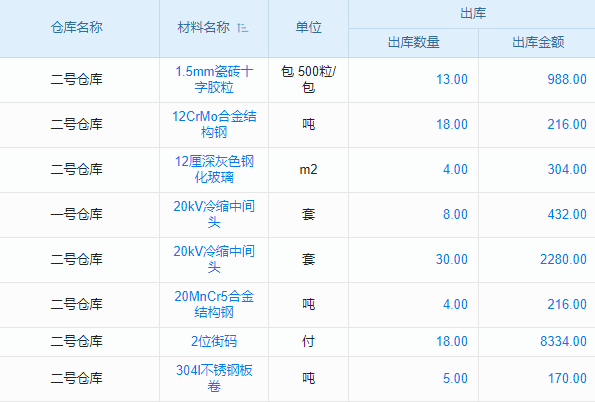Select 套 unit cell in the 2280.00 row
Viewport: 595px width, 402px height.
(x=309, y=259)
